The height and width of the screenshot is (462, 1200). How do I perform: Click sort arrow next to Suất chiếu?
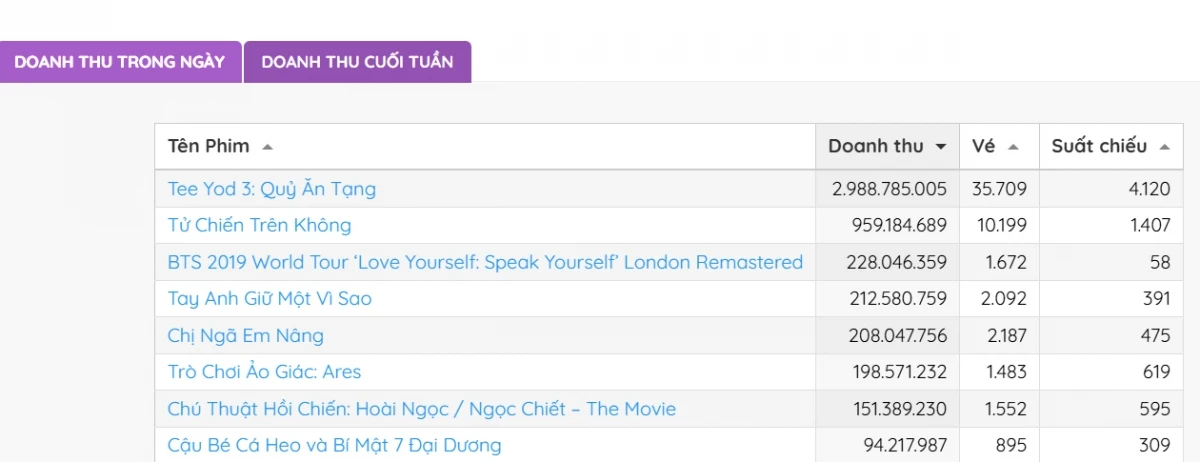pos(1164,147)
